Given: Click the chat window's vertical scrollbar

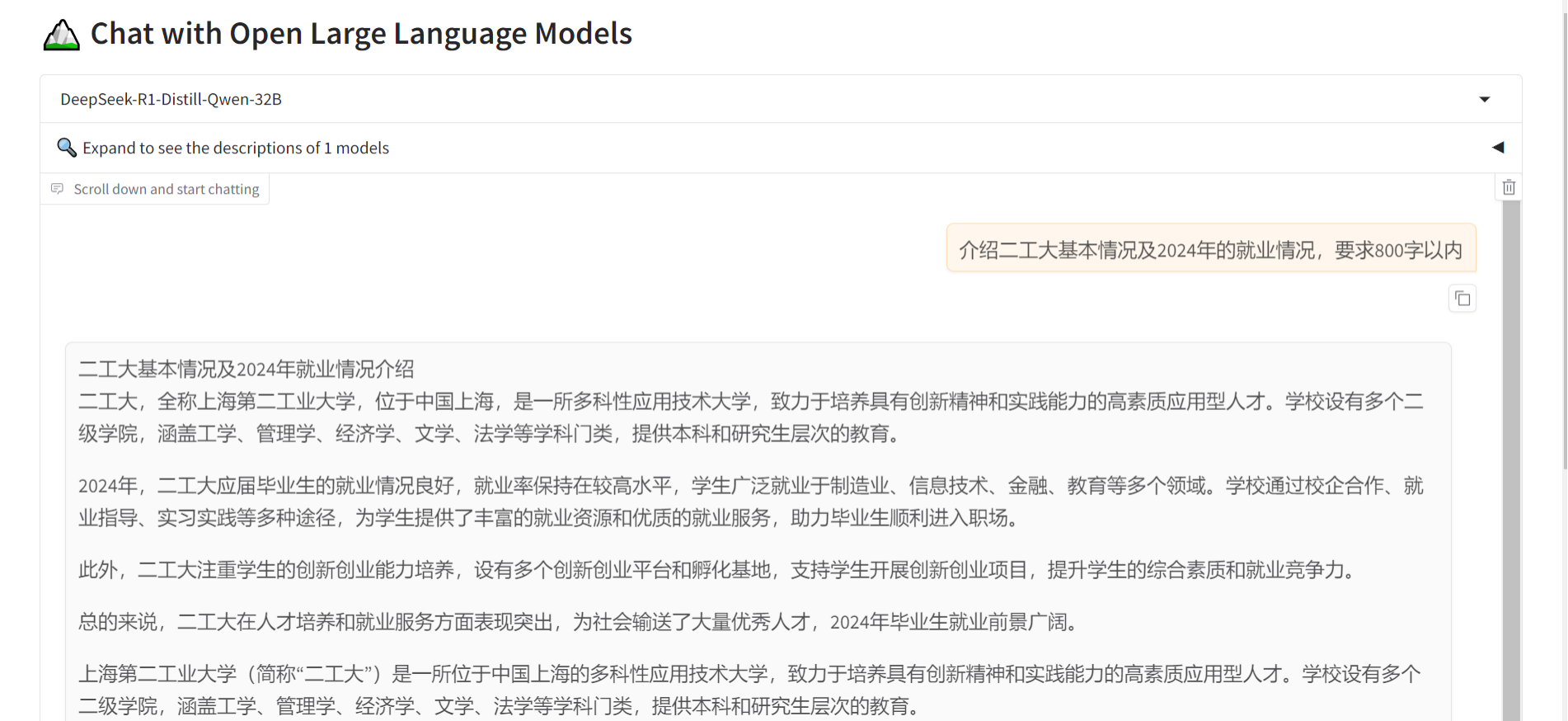Looking at the screenshot, I should [1510, 462].
